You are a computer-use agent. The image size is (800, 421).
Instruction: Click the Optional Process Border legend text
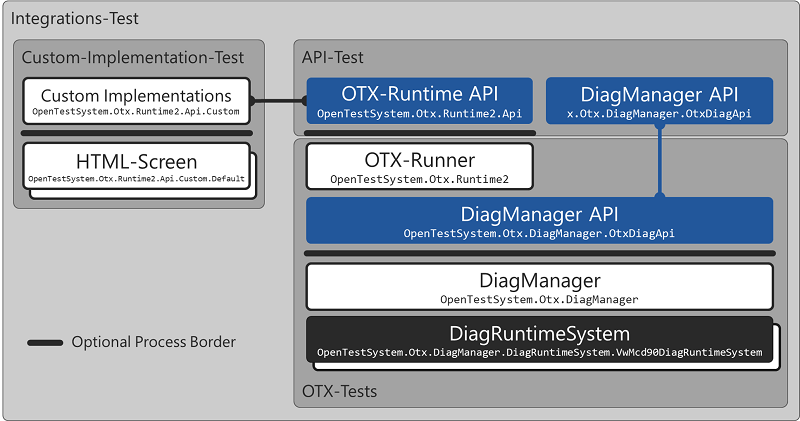153,342
